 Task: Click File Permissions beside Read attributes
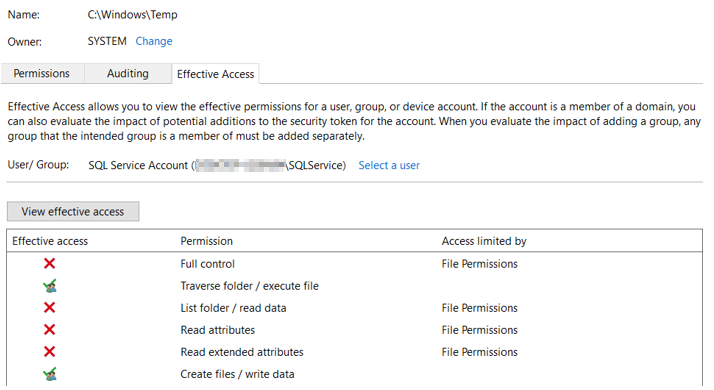[479, 330]
